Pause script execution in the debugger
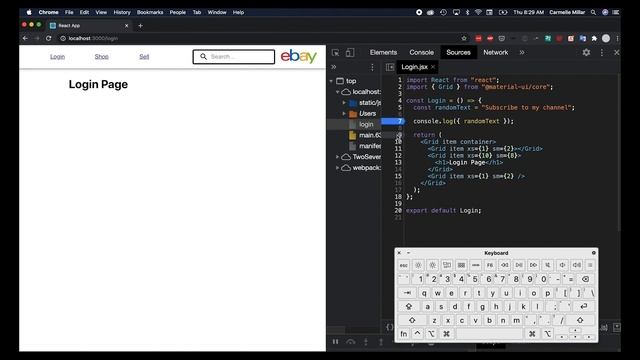This screenshot has height=360, width=640. [x=335, y=342]
